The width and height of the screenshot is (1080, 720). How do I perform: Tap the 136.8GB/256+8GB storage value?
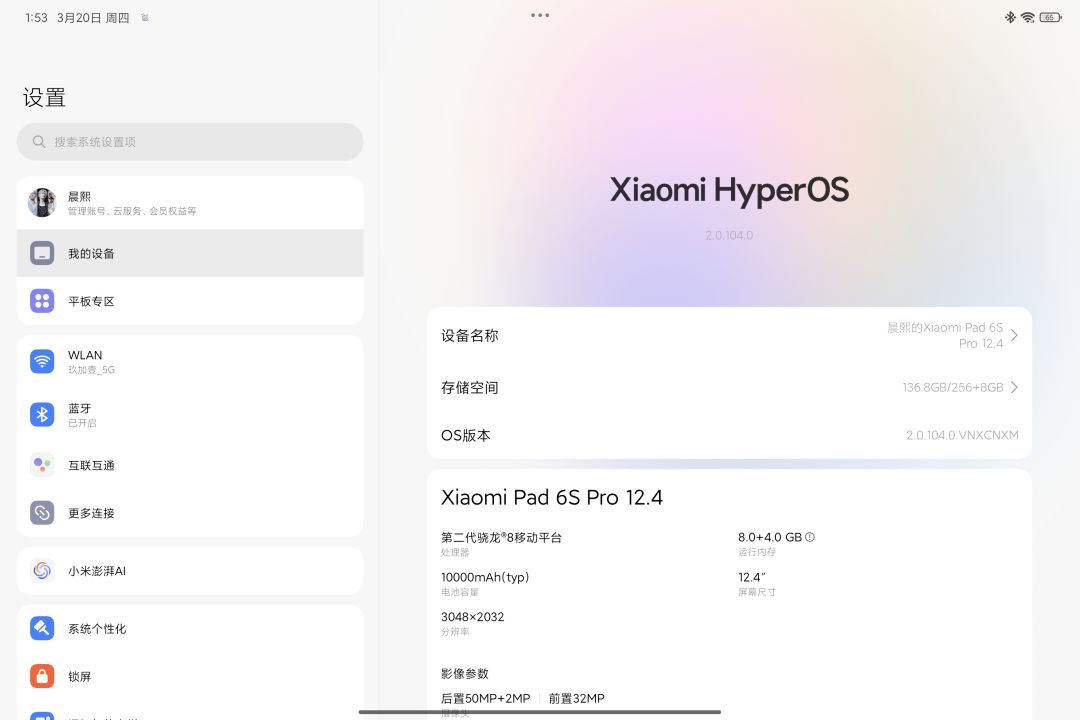pos(953,387)
